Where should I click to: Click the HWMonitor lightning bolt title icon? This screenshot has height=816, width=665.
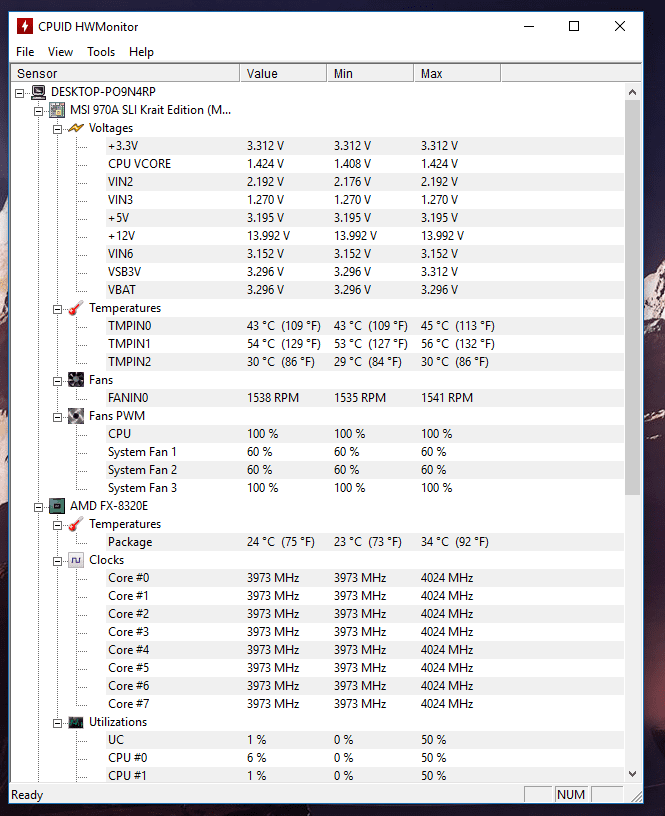(x=24, y=26)
